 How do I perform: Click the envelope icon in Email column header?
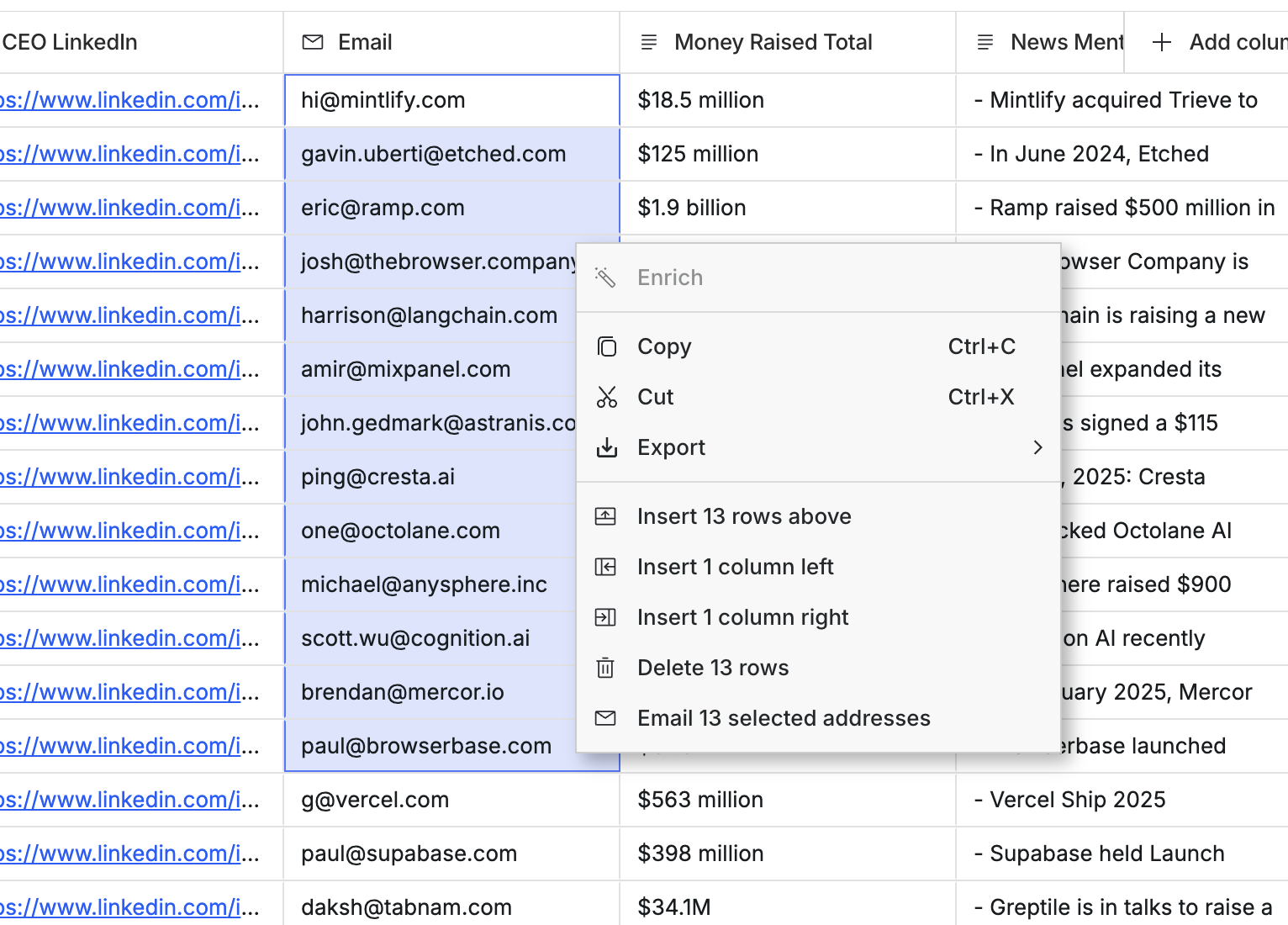point(313,42)
